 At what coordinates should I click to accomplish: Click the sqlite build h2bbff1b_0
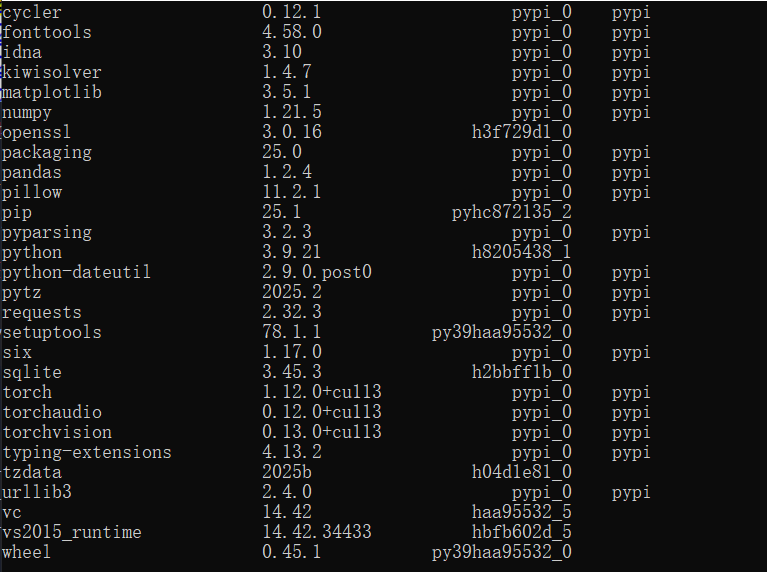pos(522,372)
